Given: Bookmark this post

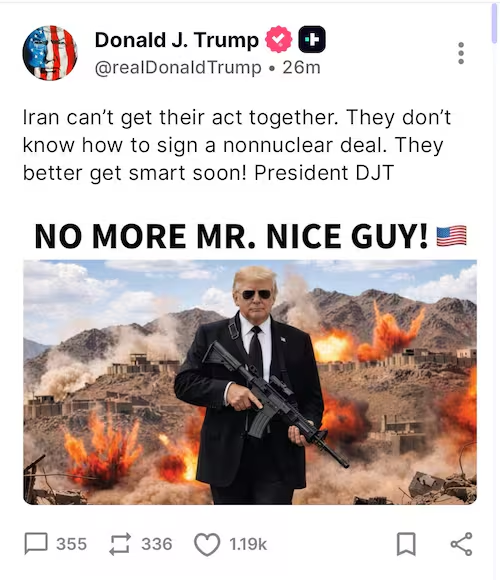Looking at the screenshot, I should tap(406, 544).
